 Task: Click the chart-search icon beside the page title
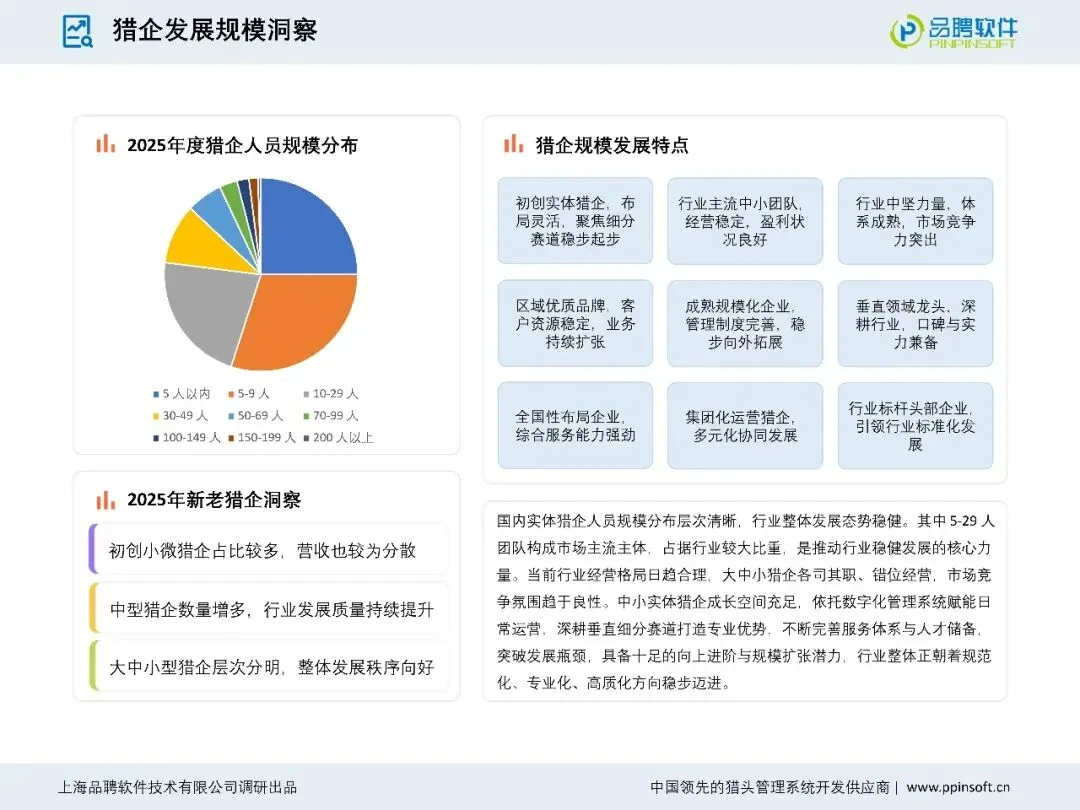77,31
